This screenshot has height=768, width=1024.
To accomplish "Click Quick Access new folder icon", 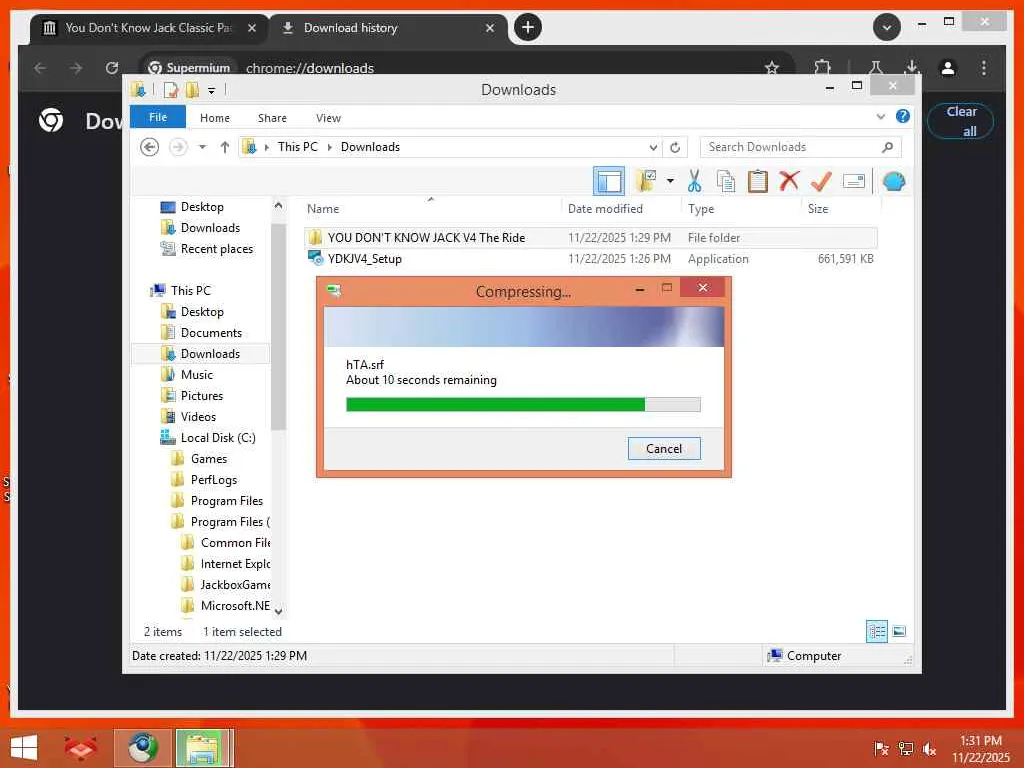I will 192,90.
